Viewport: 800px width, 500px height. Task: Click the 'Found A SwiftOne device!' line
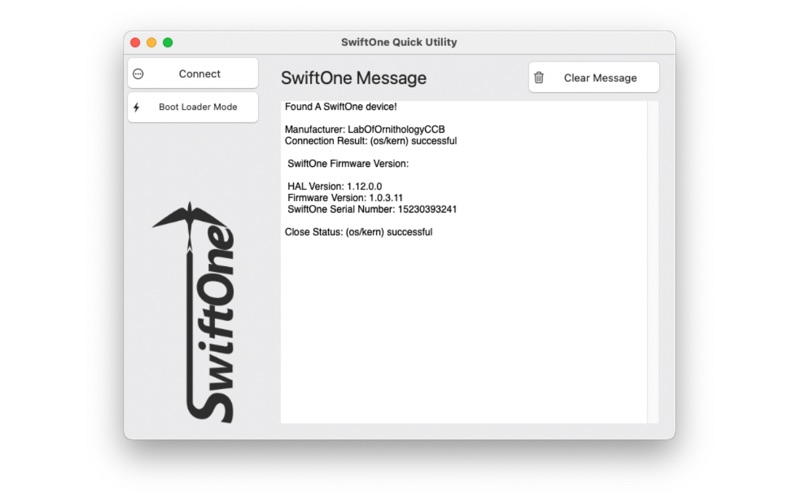pyautogui.click(x=341, y=107)
